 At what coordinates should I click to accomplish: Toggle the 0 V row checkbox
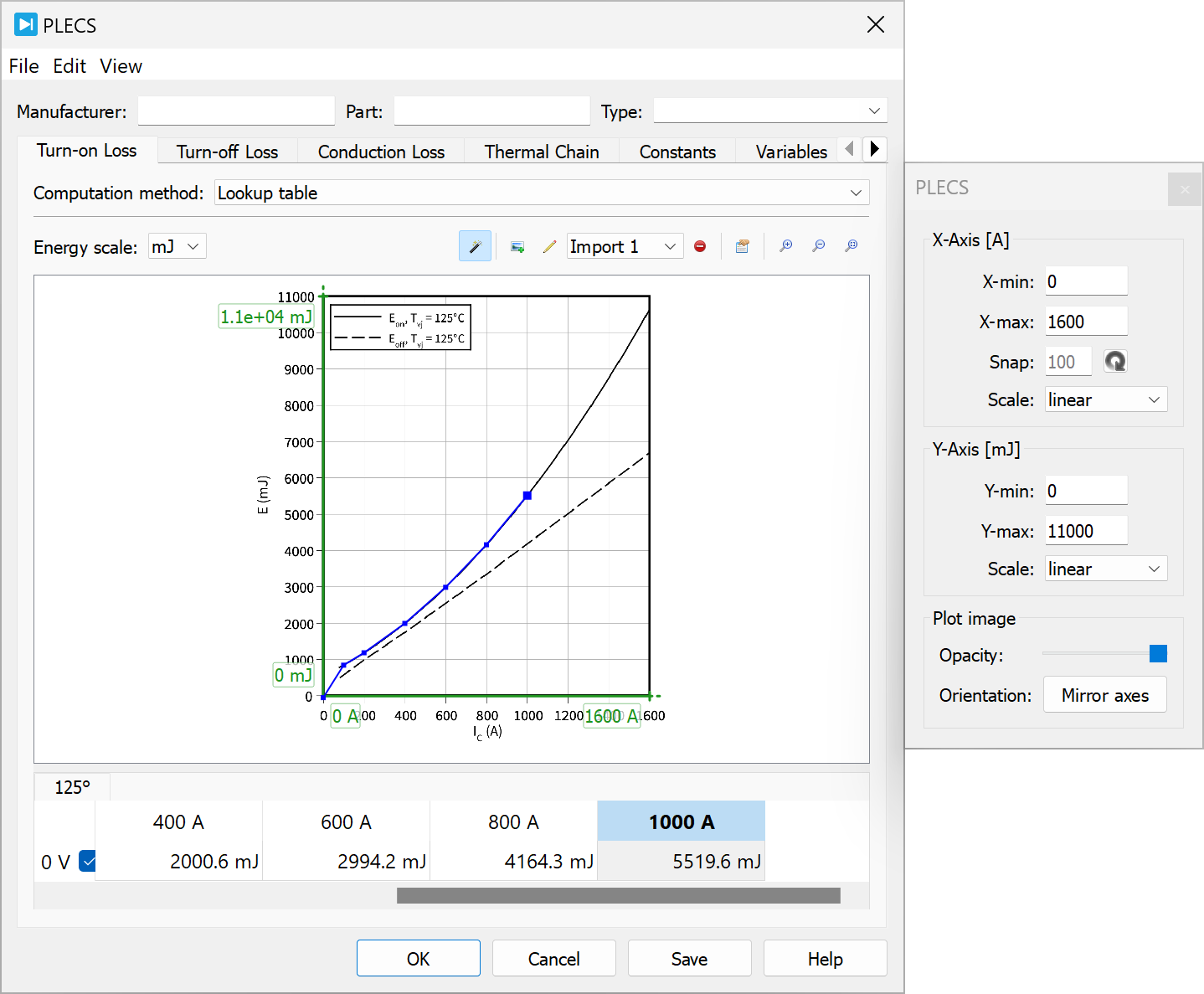coord(87,861)
